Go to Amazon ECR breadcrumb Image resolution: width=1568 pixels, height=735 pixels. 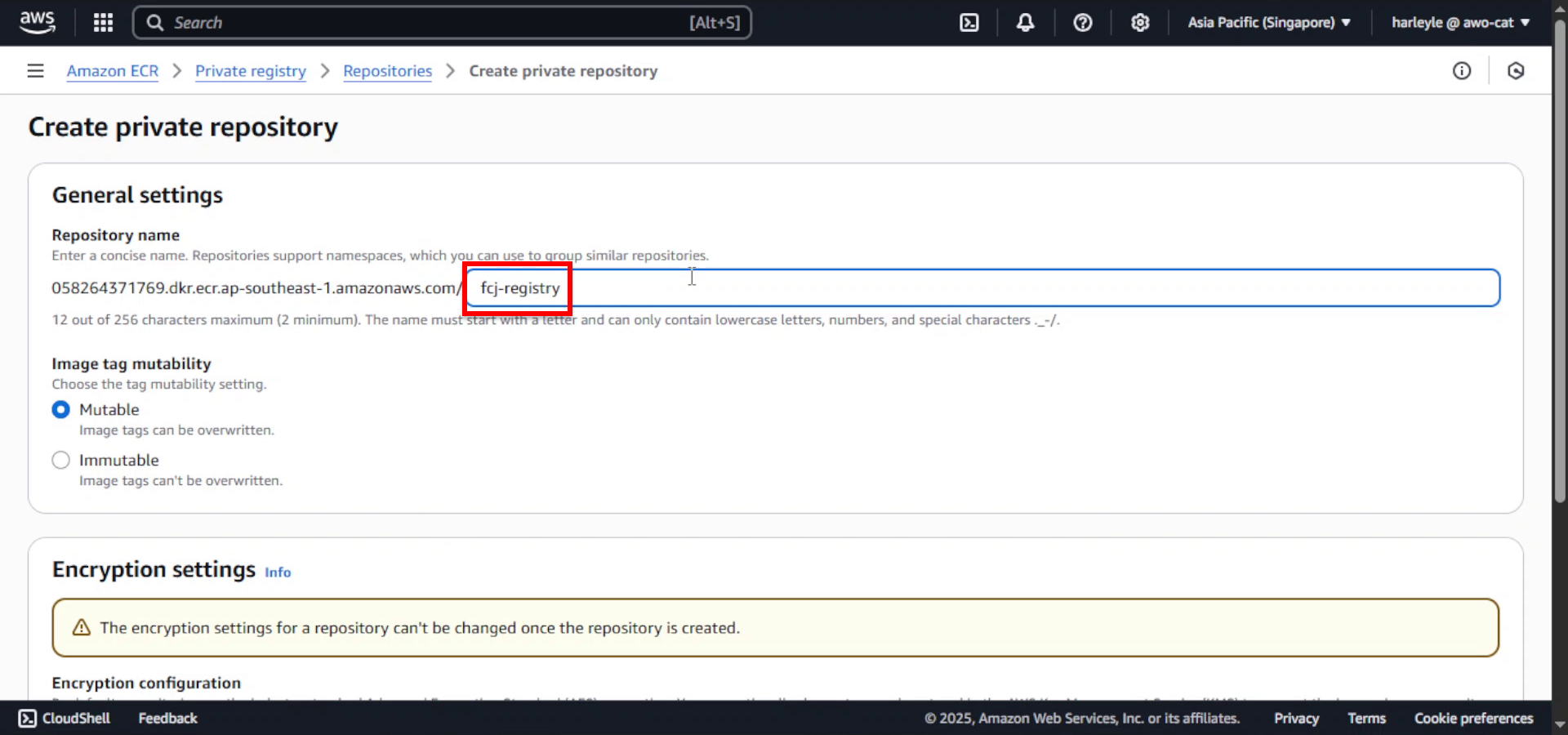coord(113,71)
